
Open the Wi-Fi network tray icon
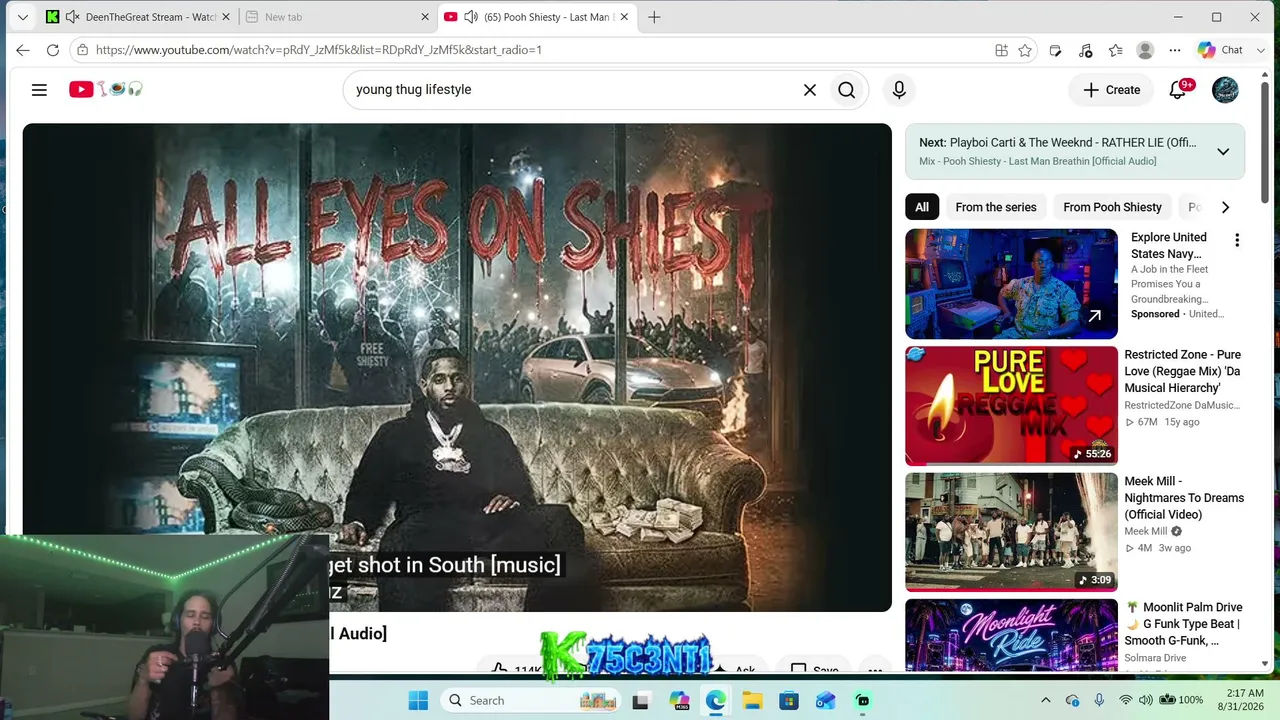coord(1126,700)
